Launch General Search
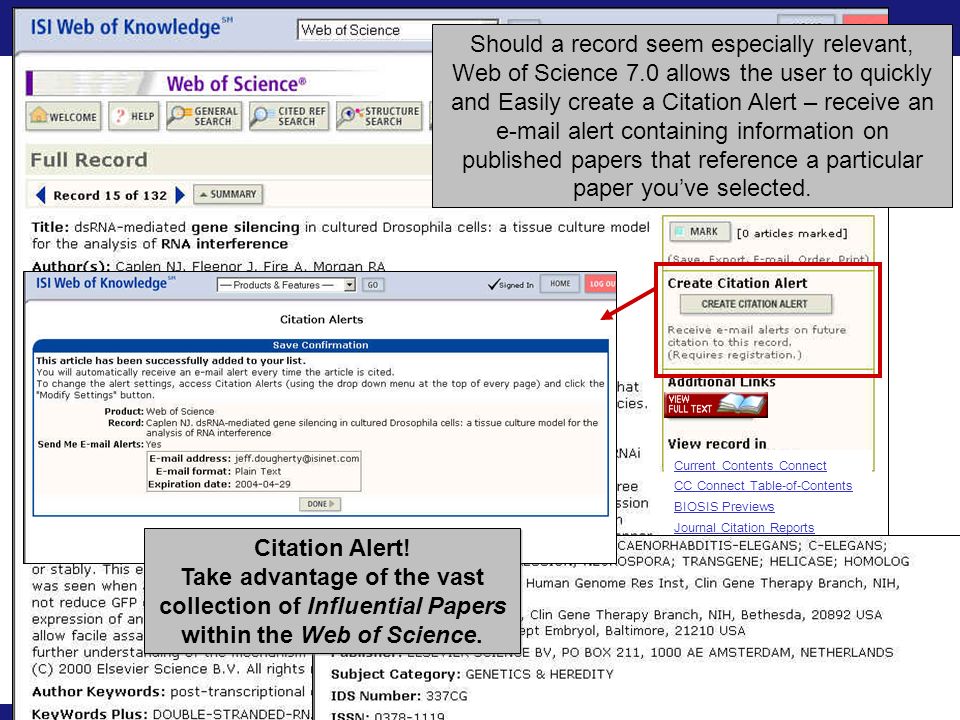Viewport: 960px width, 720px height. (x=204, y=116)
